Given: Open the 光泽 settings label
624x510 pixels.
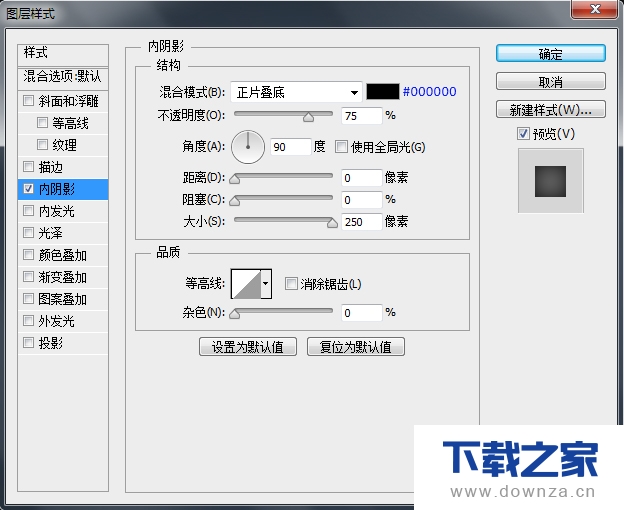Looking at the screenshot, I should coord(51,233).
